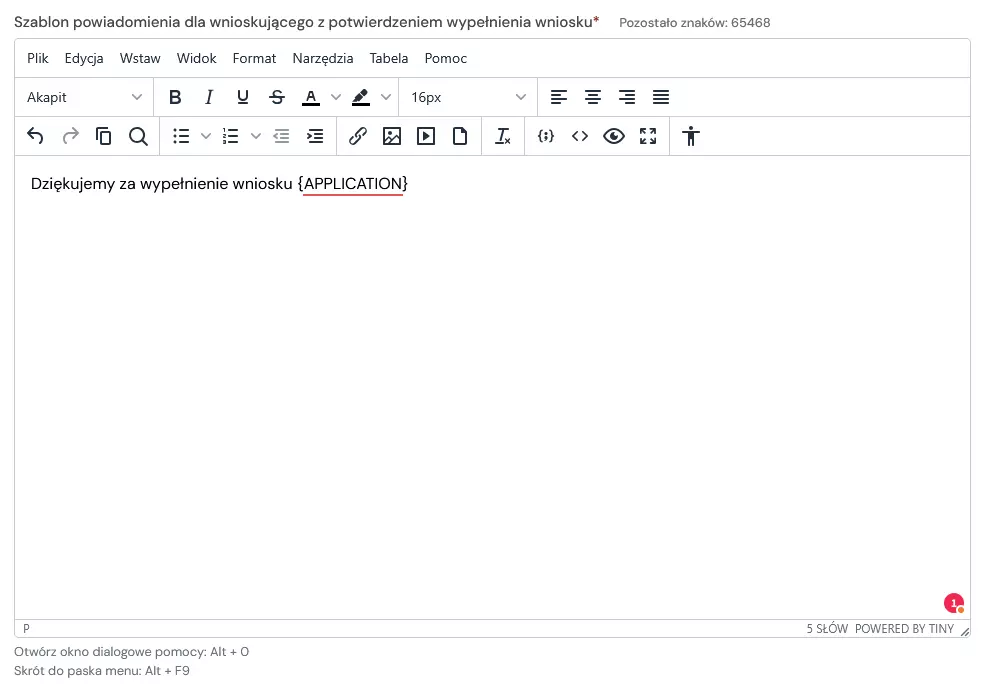
Task: Open the Source Code view icon
Action: click(x=580, y=136)
